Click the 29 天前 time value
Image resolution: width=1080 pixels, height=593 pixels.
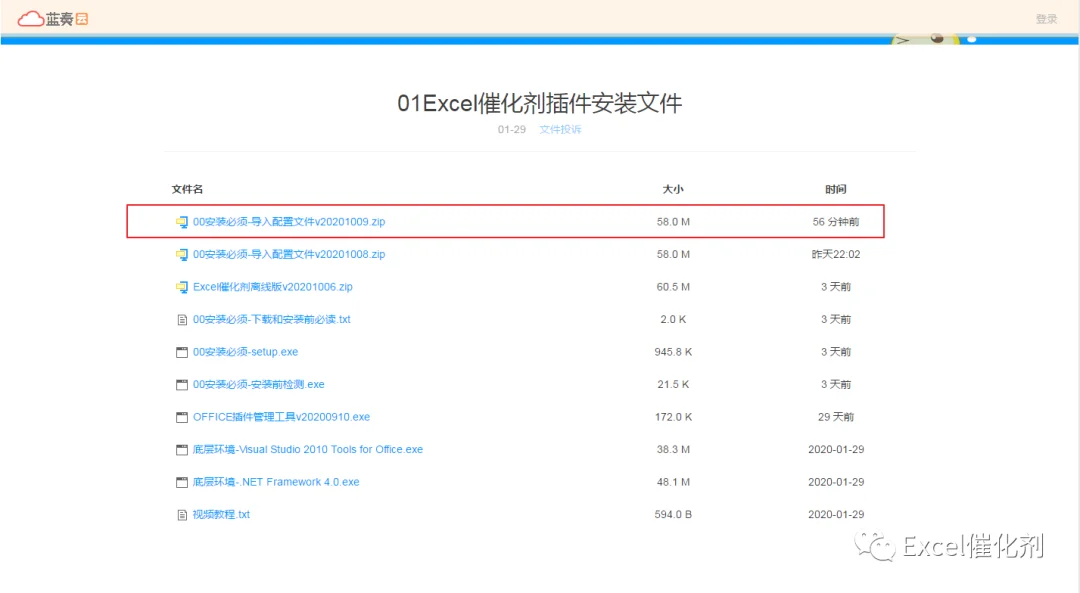(835, 417)
